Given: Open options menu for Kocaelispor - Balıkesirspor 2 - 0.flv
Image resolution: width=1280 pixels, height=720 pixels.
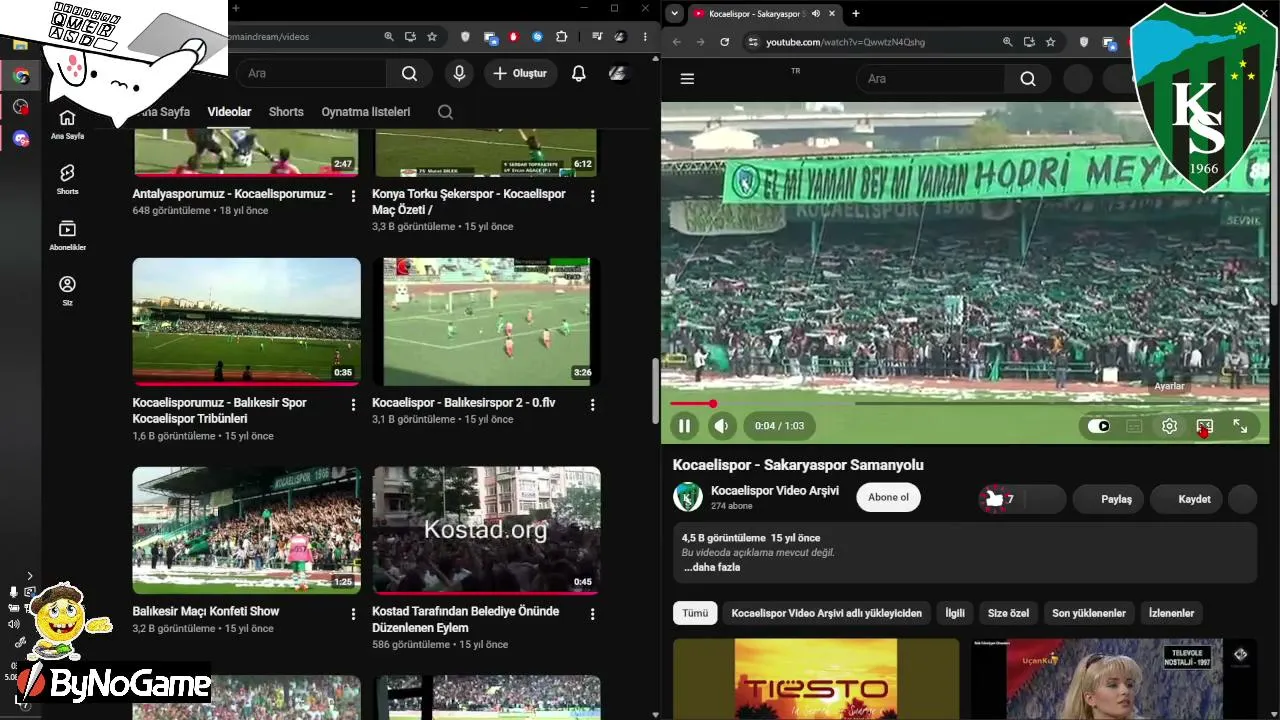Looking at the screenshot, I should coord(593,405).
